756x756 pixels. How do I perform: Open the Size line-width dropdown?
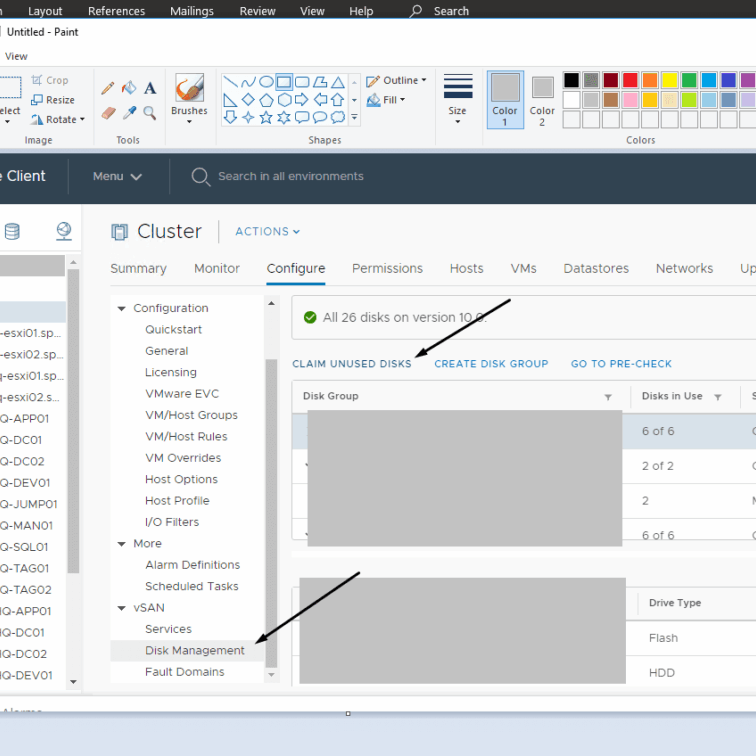(458, 99)
